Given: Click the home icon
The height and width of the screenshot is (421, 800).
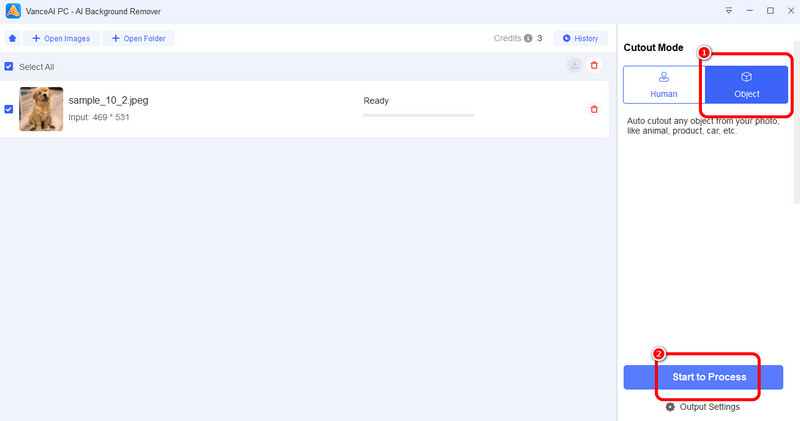Looking at the screenshot, I should (x=12, y=38).
